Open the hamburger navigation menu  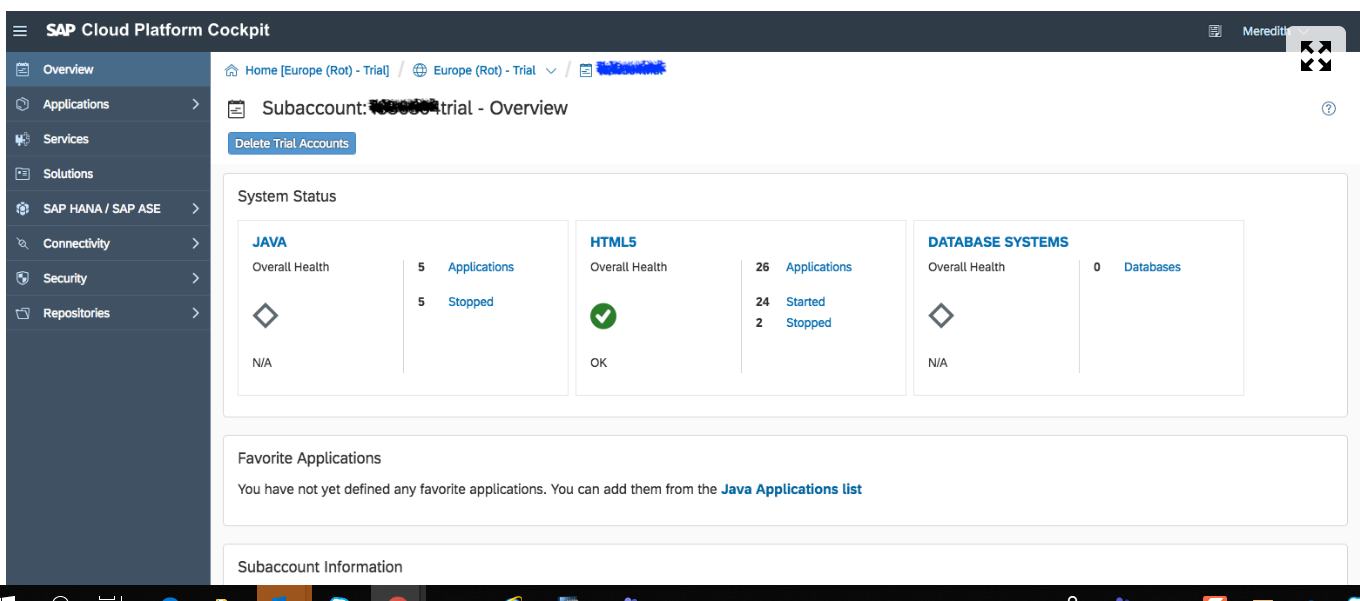click(20, 31)
